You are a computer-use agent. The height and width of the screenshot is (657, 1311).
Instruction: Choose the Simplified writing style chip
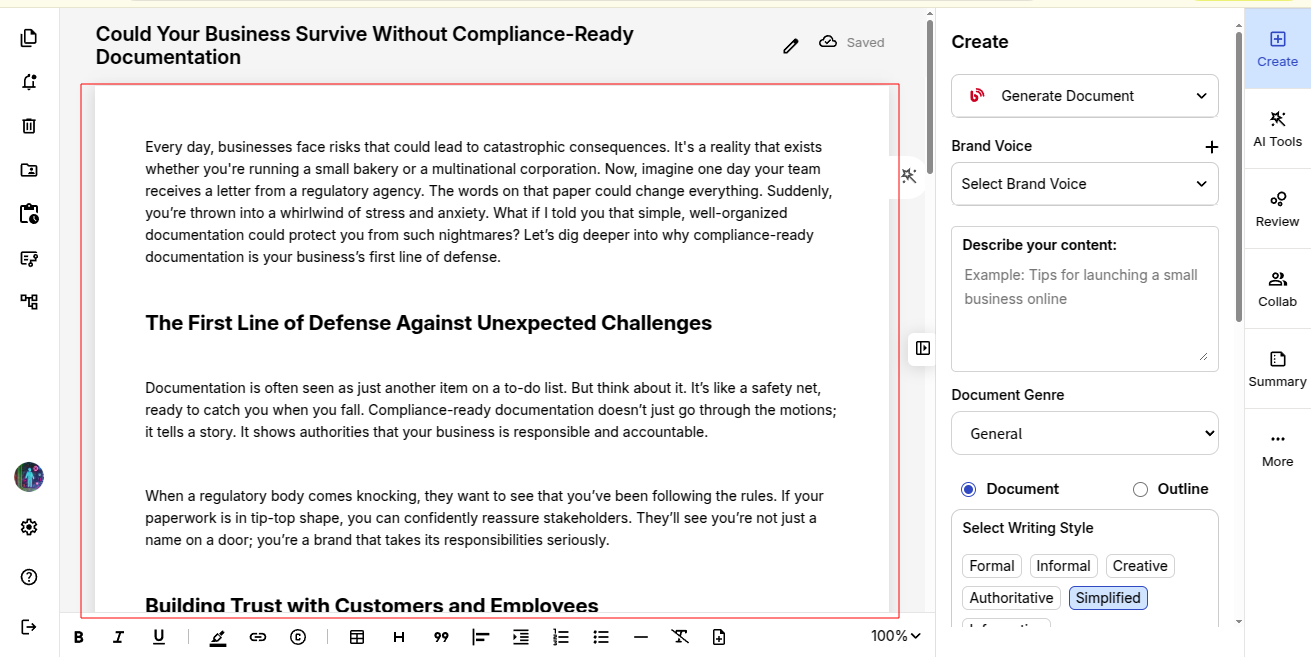(x=1108, y=598)
